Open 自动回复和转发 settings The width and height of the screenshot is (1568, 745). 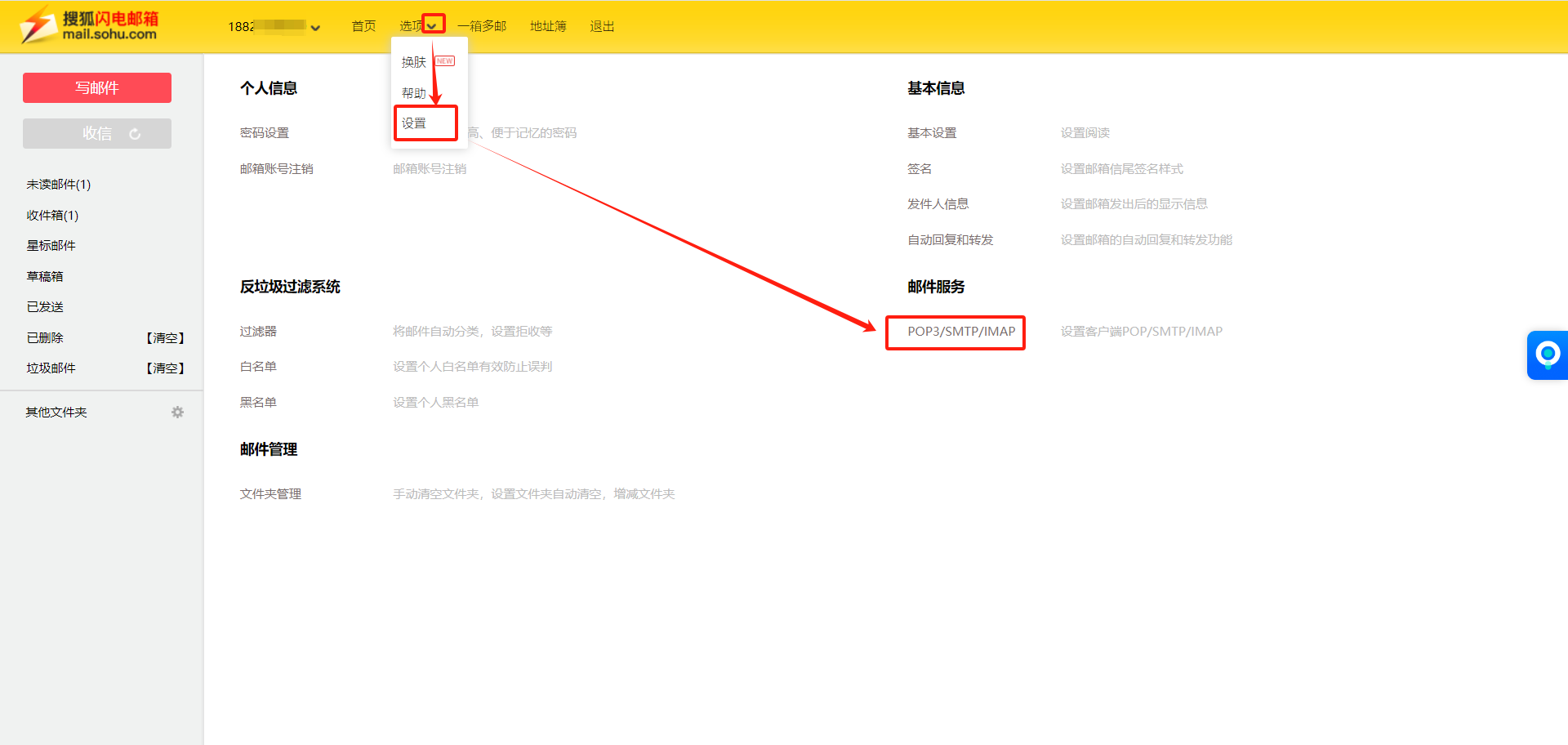(951, 240)
